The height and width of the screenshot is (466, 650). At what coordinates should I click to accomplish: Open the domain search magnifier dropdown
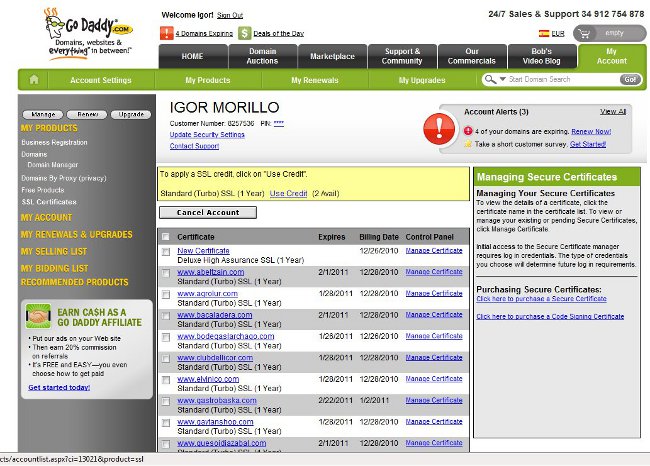coord(493,79)
